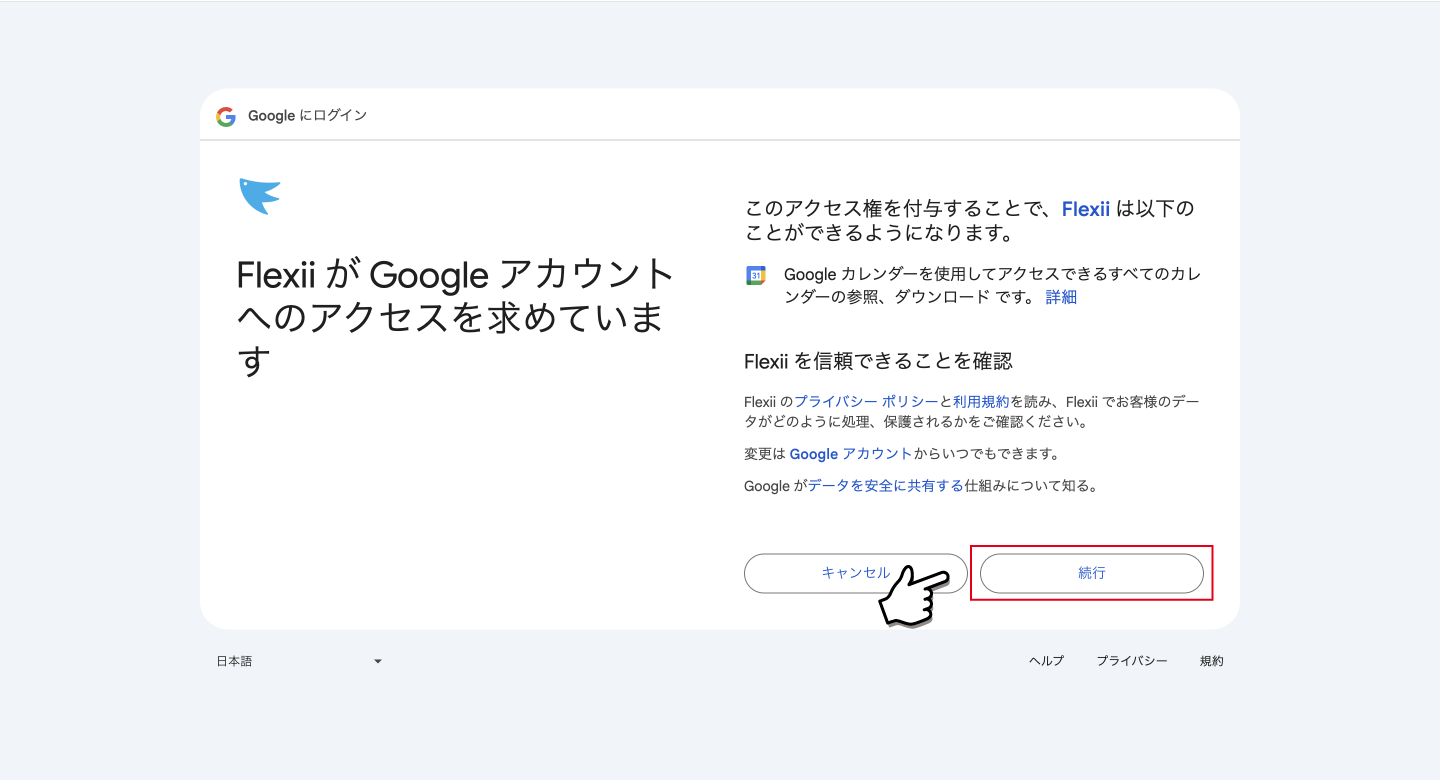Screen dimensions: 1441x780
Task: Click the ヘルプ link in the footer
Action: 1045,660
